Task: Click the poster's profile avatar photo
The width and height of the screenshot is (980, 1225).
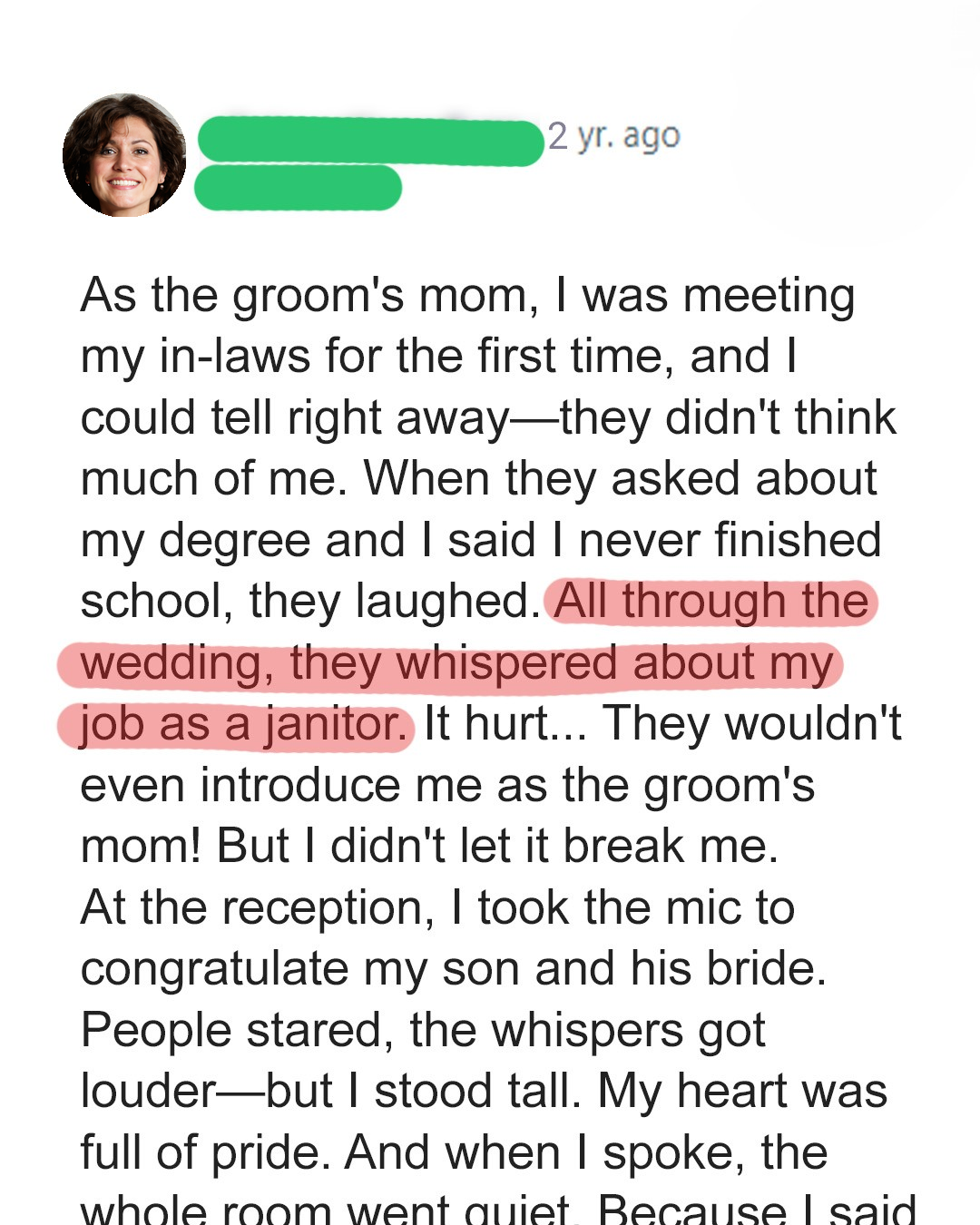Action: pos(124,155)
